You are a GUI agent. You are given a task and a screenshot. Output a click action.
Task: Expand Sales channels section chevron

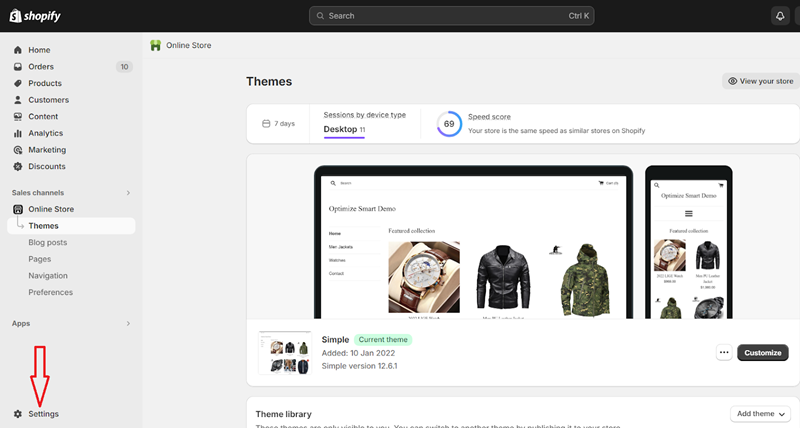point(128,193)
